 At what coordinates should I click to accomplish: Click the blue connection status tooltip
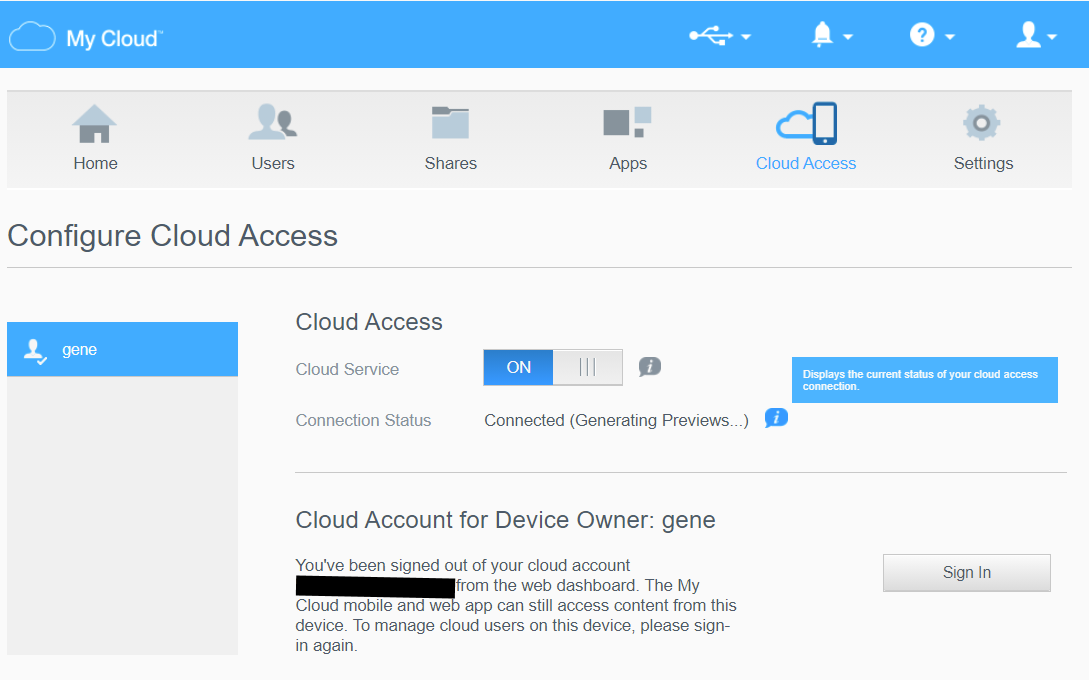click(x=924, y=380)
